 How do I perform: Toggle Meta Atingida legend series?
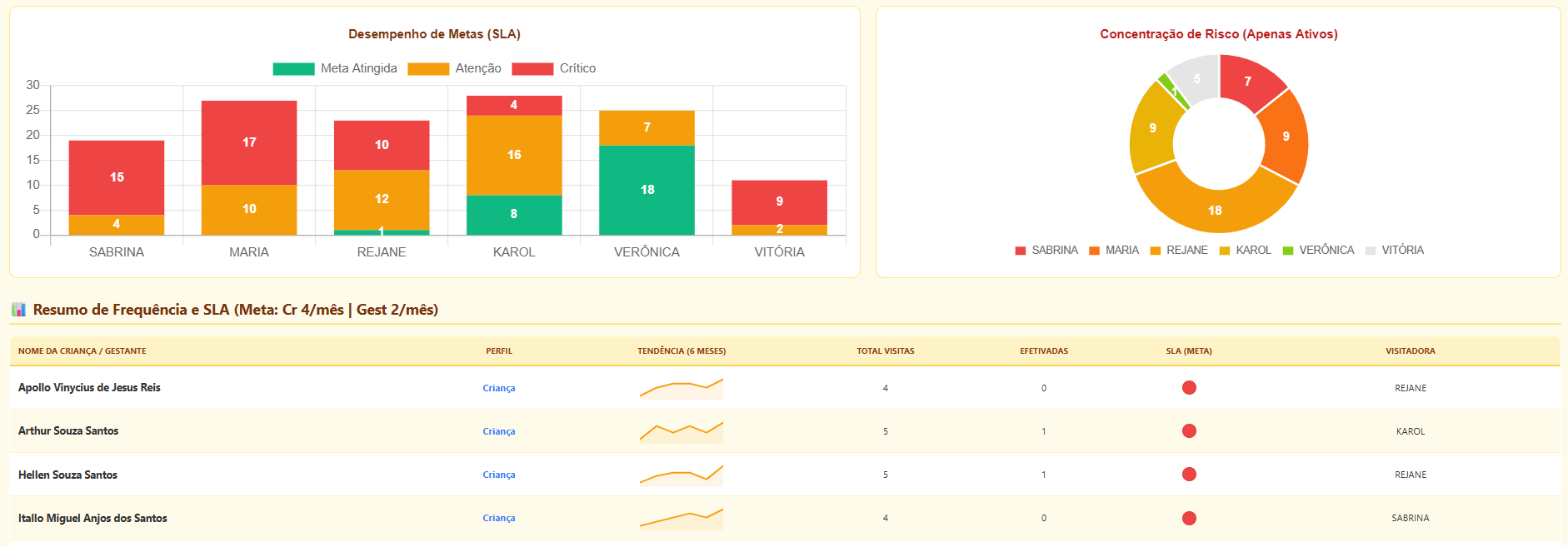click(335, 68)
